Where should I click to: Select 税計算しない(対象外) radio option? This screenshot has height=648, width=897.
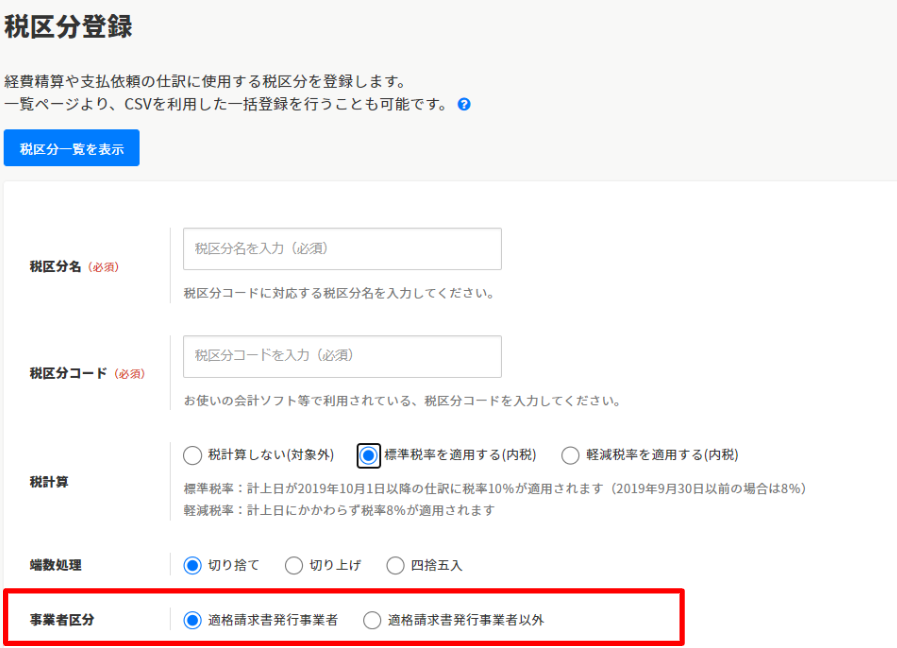pyautogui.click(x=193, y=456)
